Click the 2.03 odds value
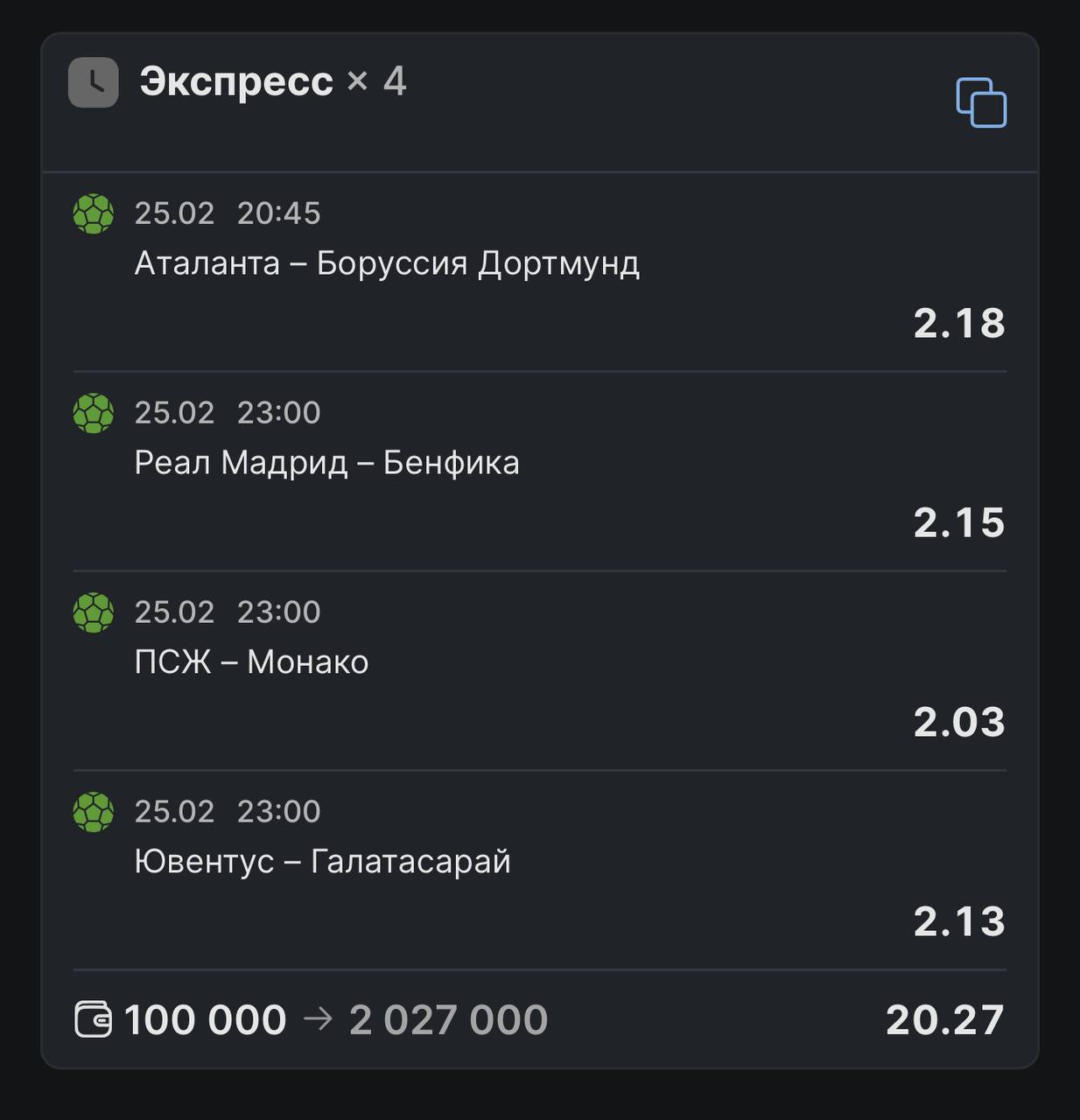1080x1120 pixels. tap(959, 723)
